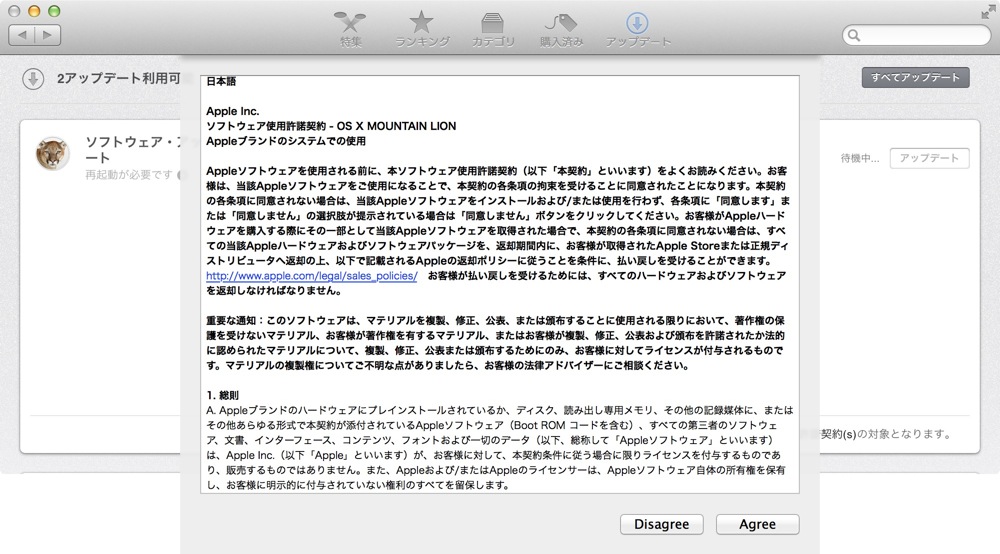Click the OS X MOUNTAIN LION title line
Screen dimensions: 1000x554
(331, 126)
